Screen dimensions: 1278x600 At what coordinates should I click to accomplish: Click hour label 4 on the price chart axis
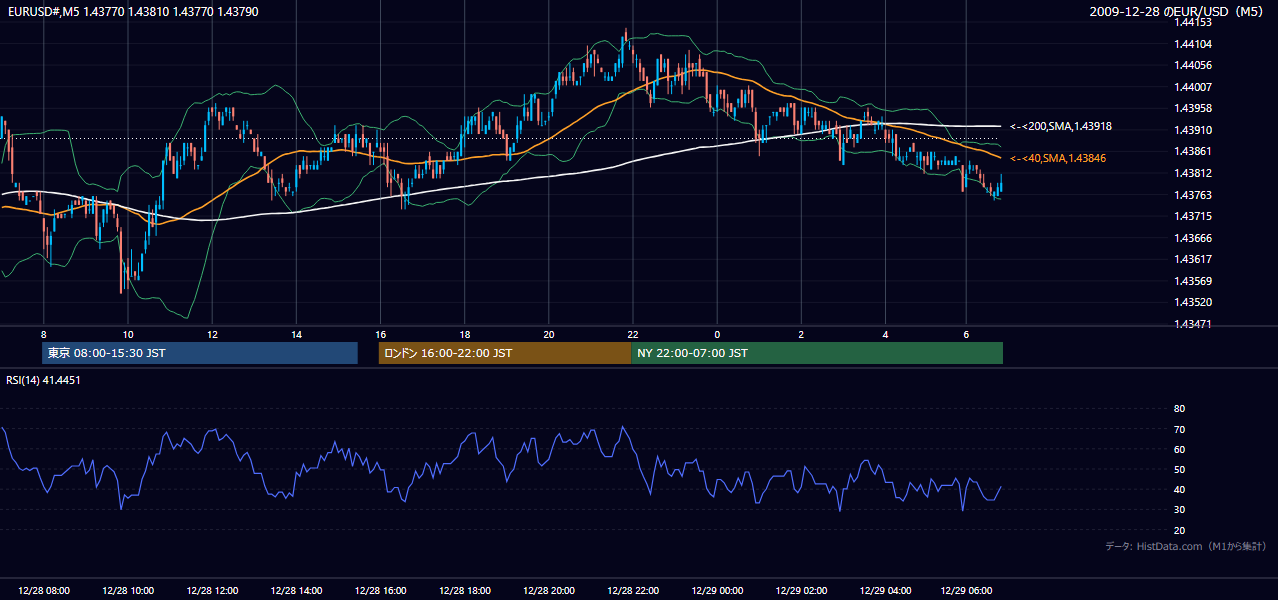click(x=886, y=334)
